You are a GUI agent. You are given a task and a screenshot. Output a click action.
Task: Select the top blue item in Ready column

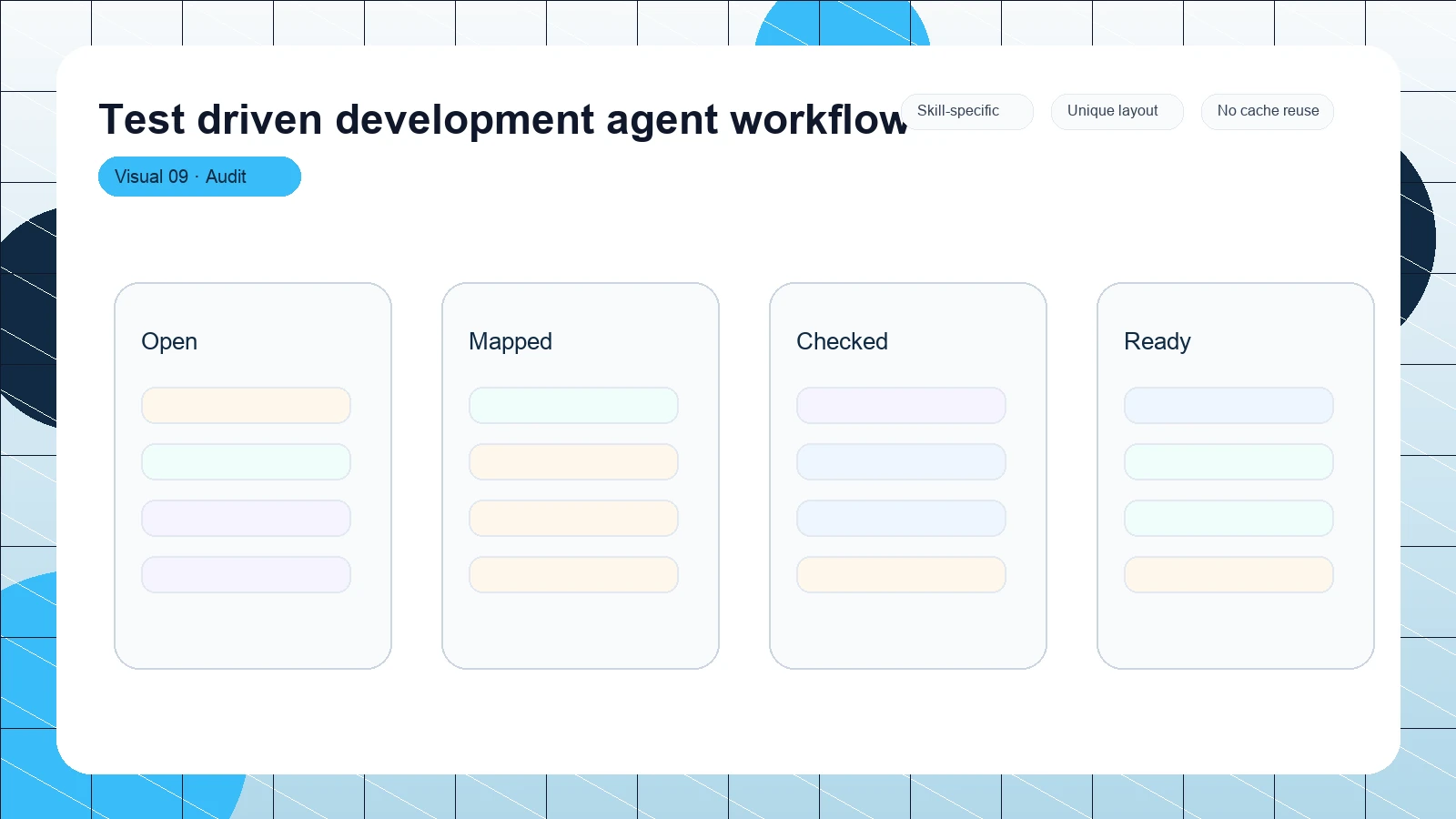(1228, 405)
